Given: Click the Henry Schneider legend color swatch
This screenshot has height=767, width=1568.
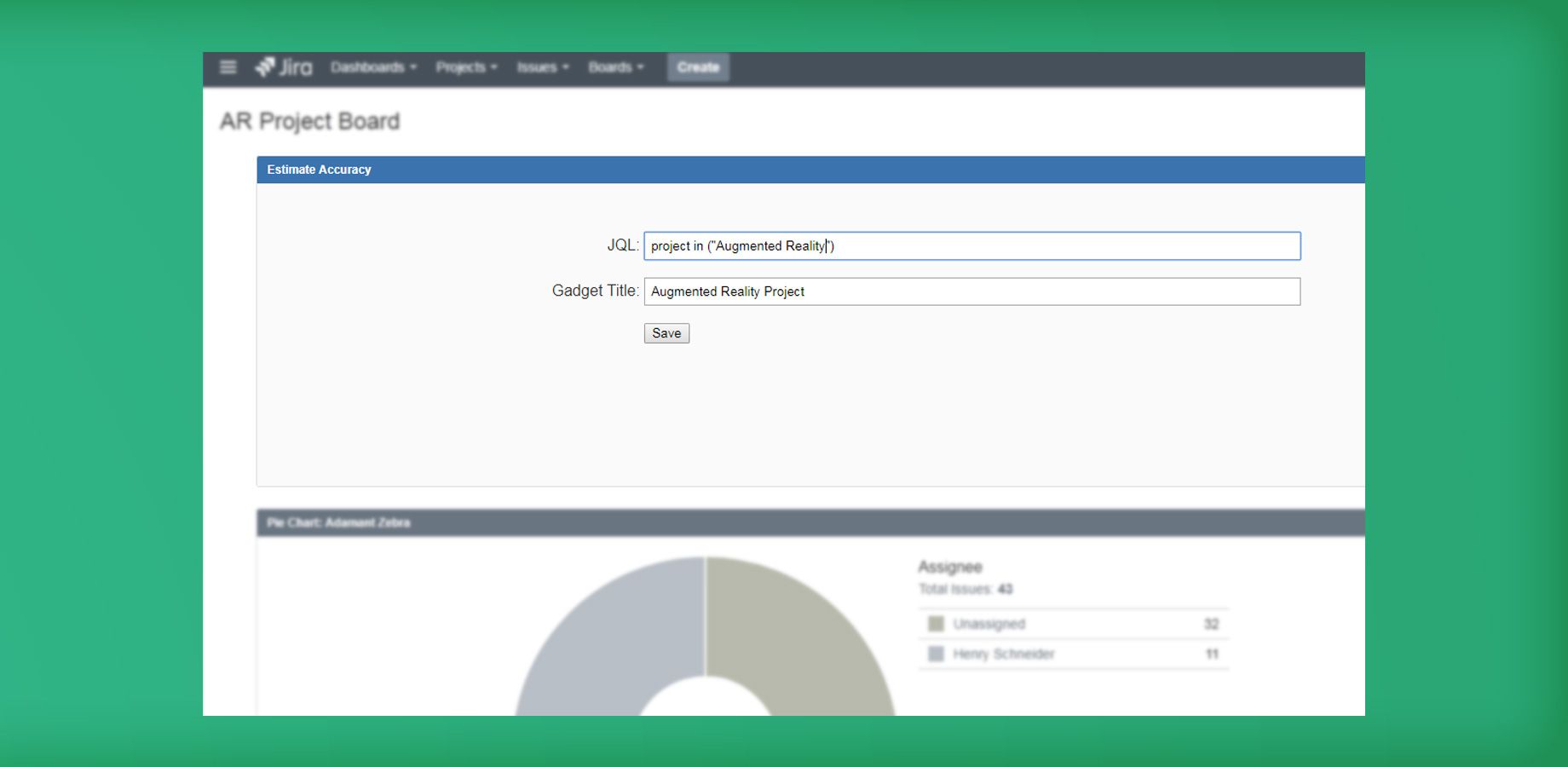Looking at the screenshot, I should tap(936, 654).
